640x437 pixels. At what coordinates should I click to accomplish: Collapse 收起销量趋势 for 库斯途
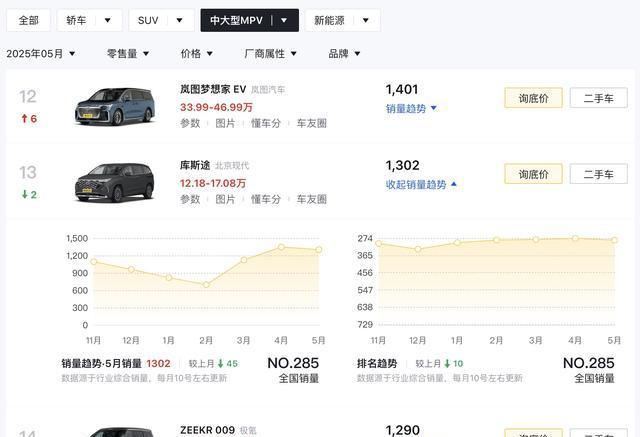point(421,184)
